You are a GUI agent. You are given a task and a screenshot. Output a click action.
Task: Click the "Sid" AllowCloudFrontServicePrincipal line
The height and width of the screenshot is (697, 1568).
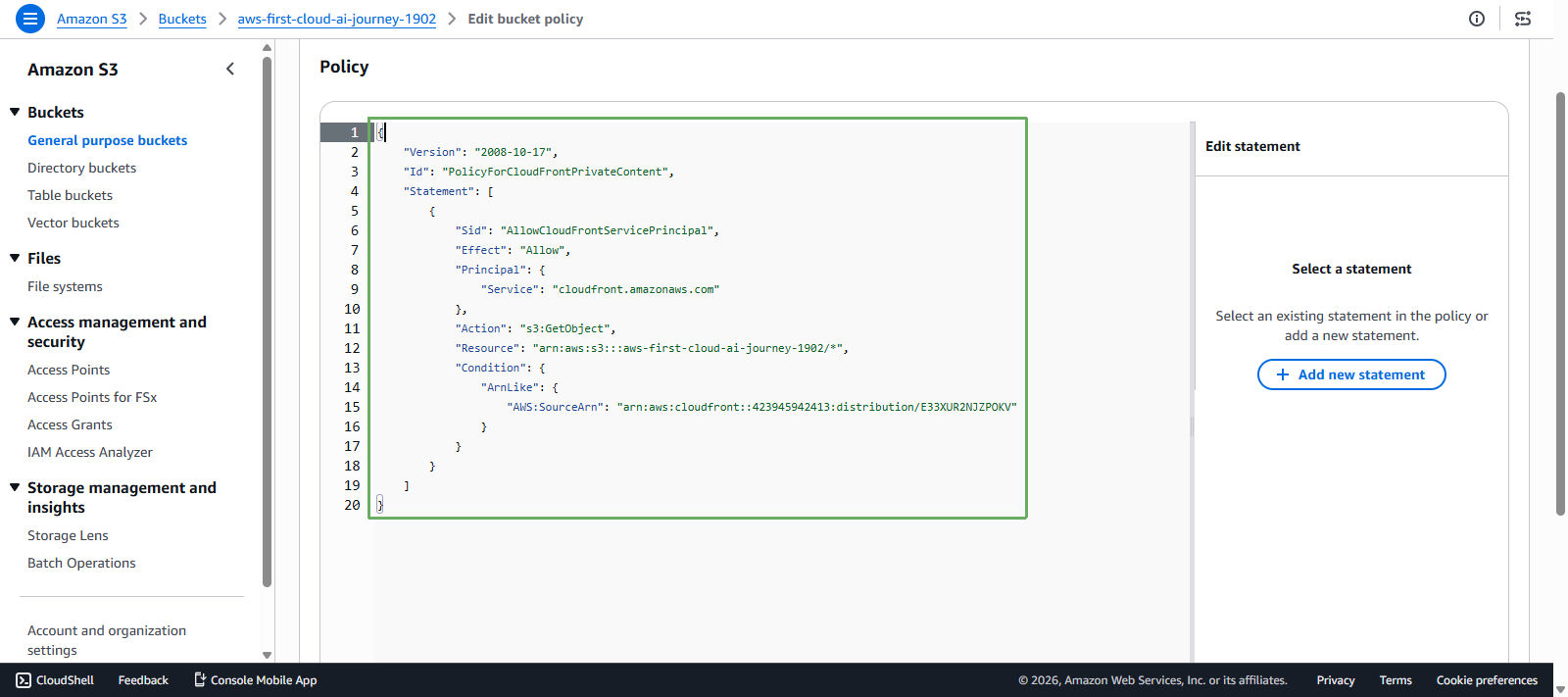click(587, 230)
